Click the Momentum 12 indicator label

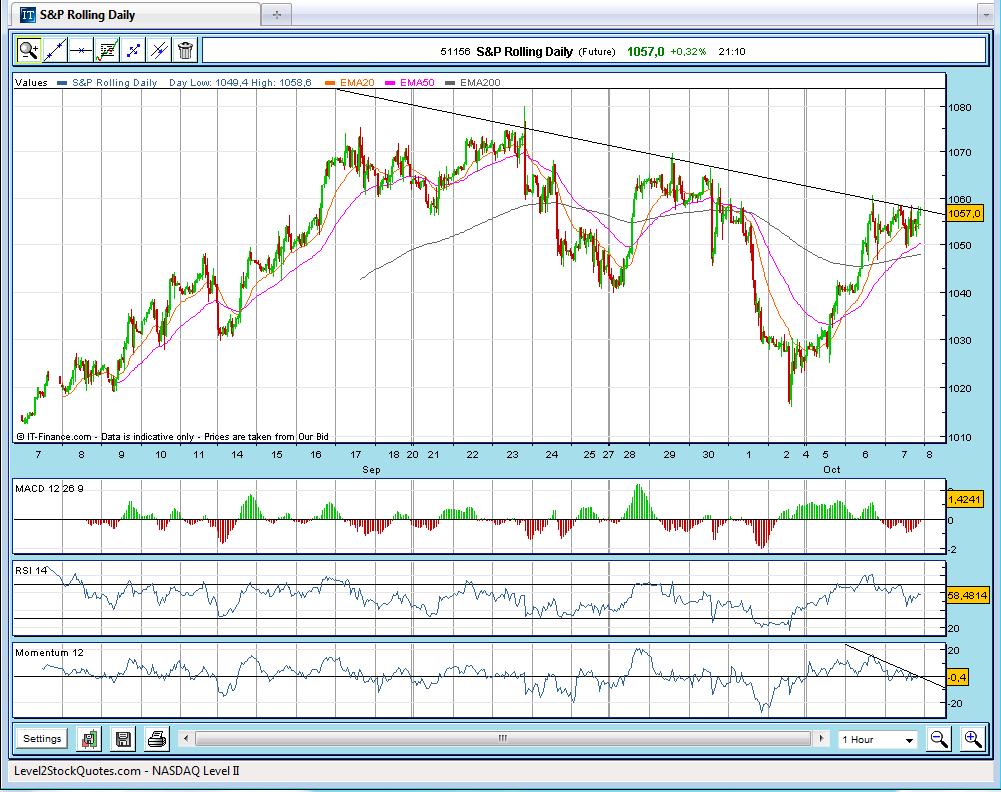(49, 652)
